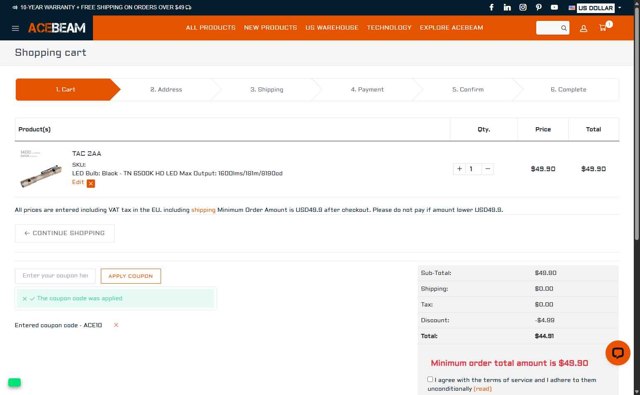Click the search magnifier icon
Screen dimensions: 640x395
[564, 28]
